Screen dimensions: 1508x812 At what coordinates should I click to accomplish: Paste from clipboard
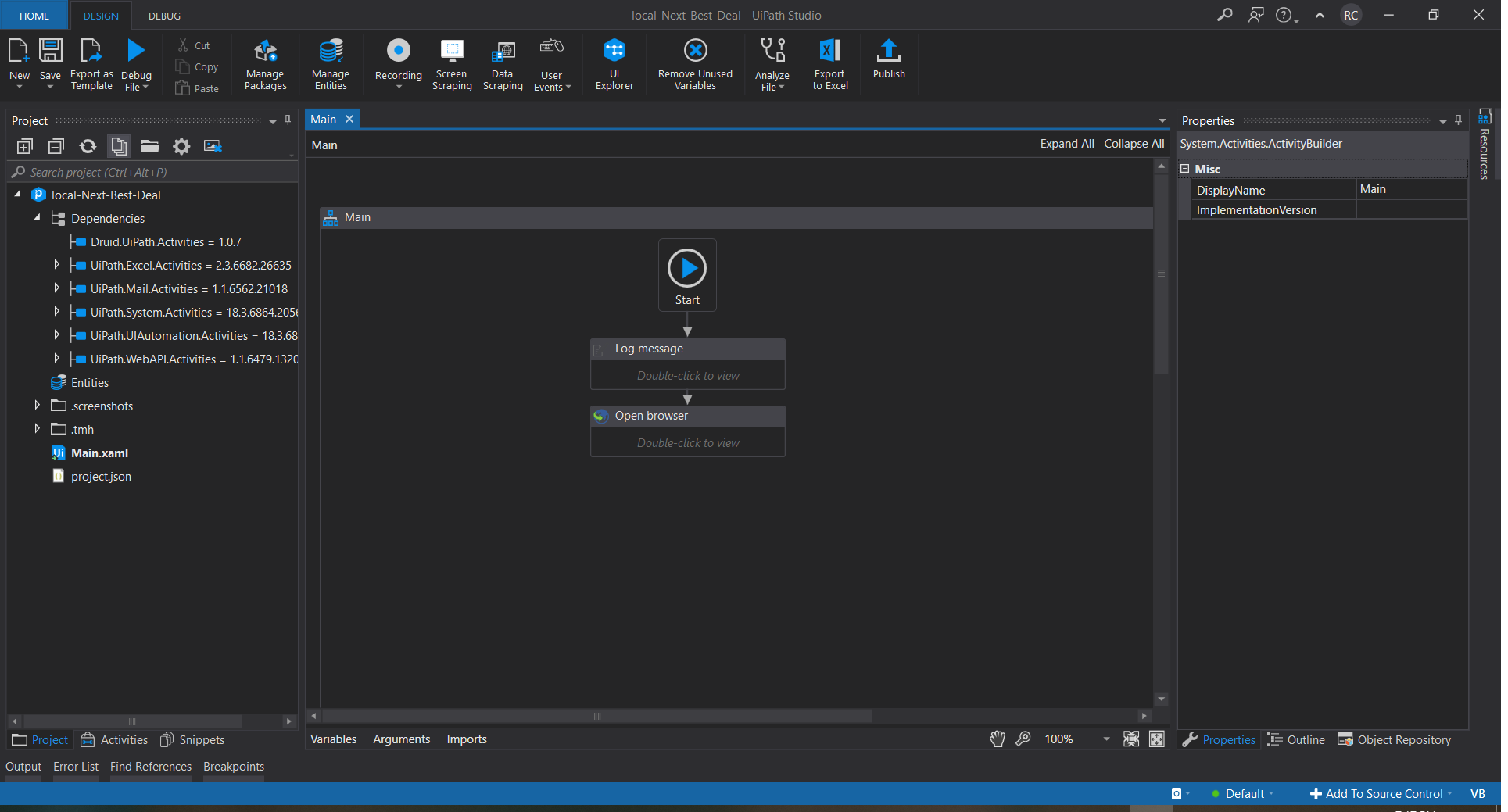pyautogui.click(x=197, y=88)
